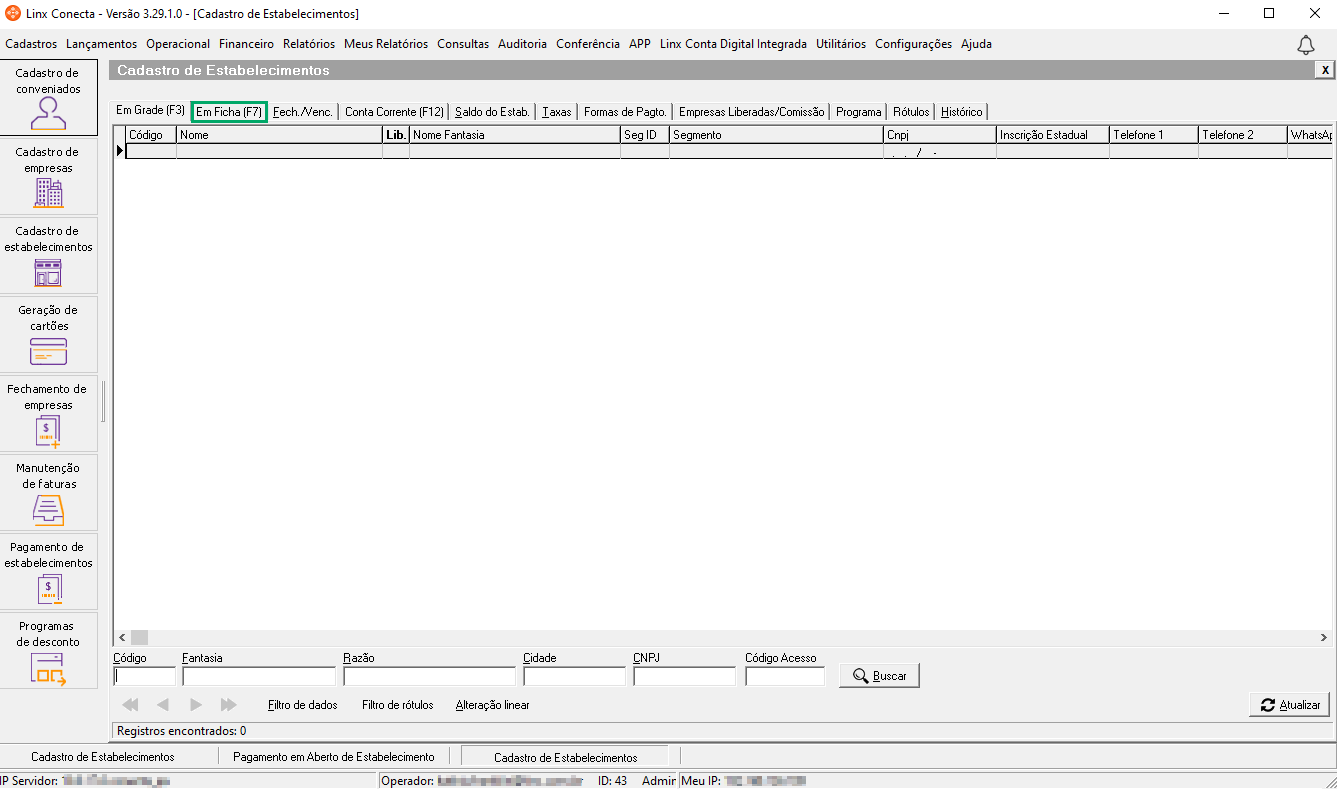Open Cadastro de conveniados sidebar shortcut

(48, 97)
